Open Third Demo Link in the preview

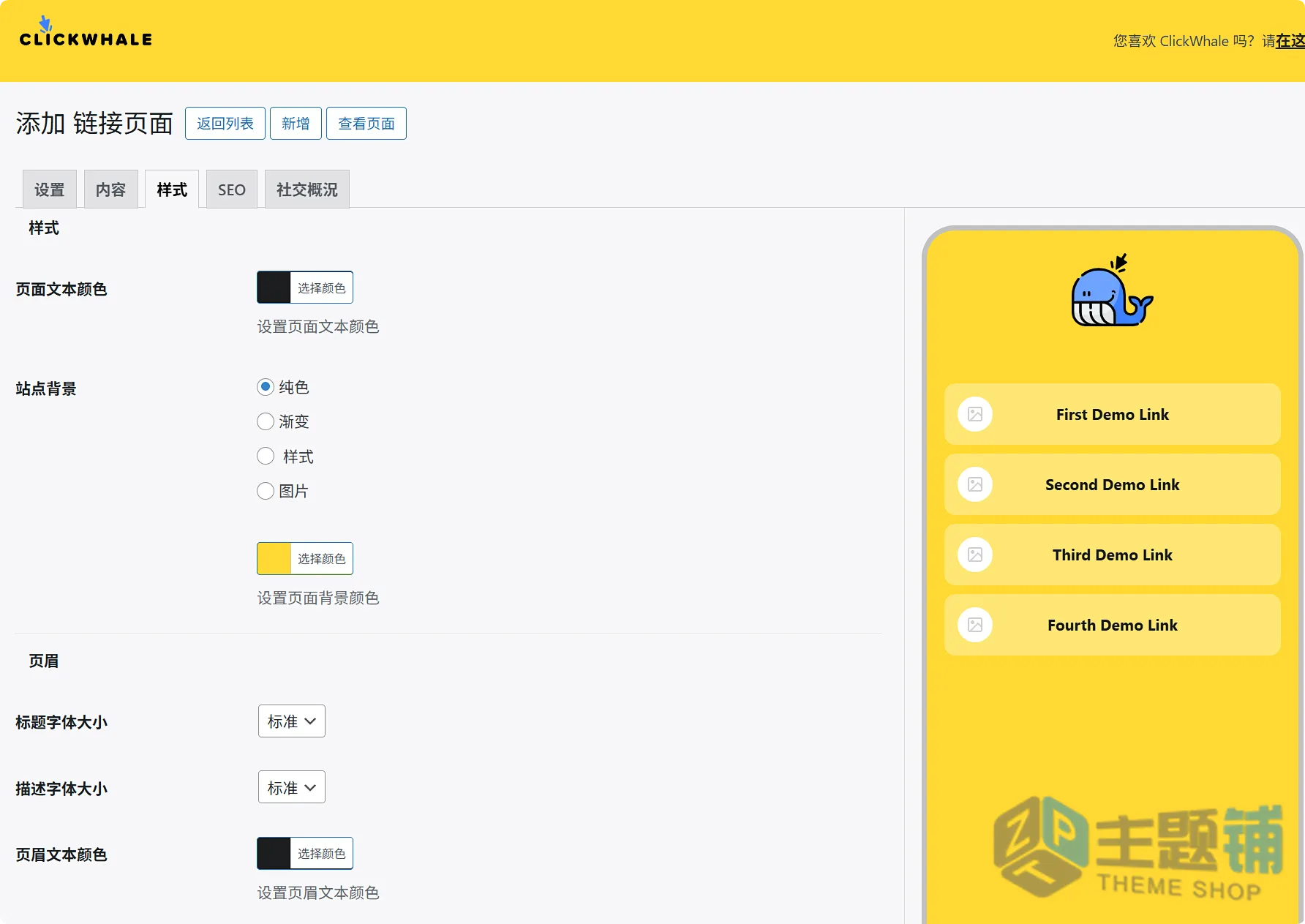1113,555
